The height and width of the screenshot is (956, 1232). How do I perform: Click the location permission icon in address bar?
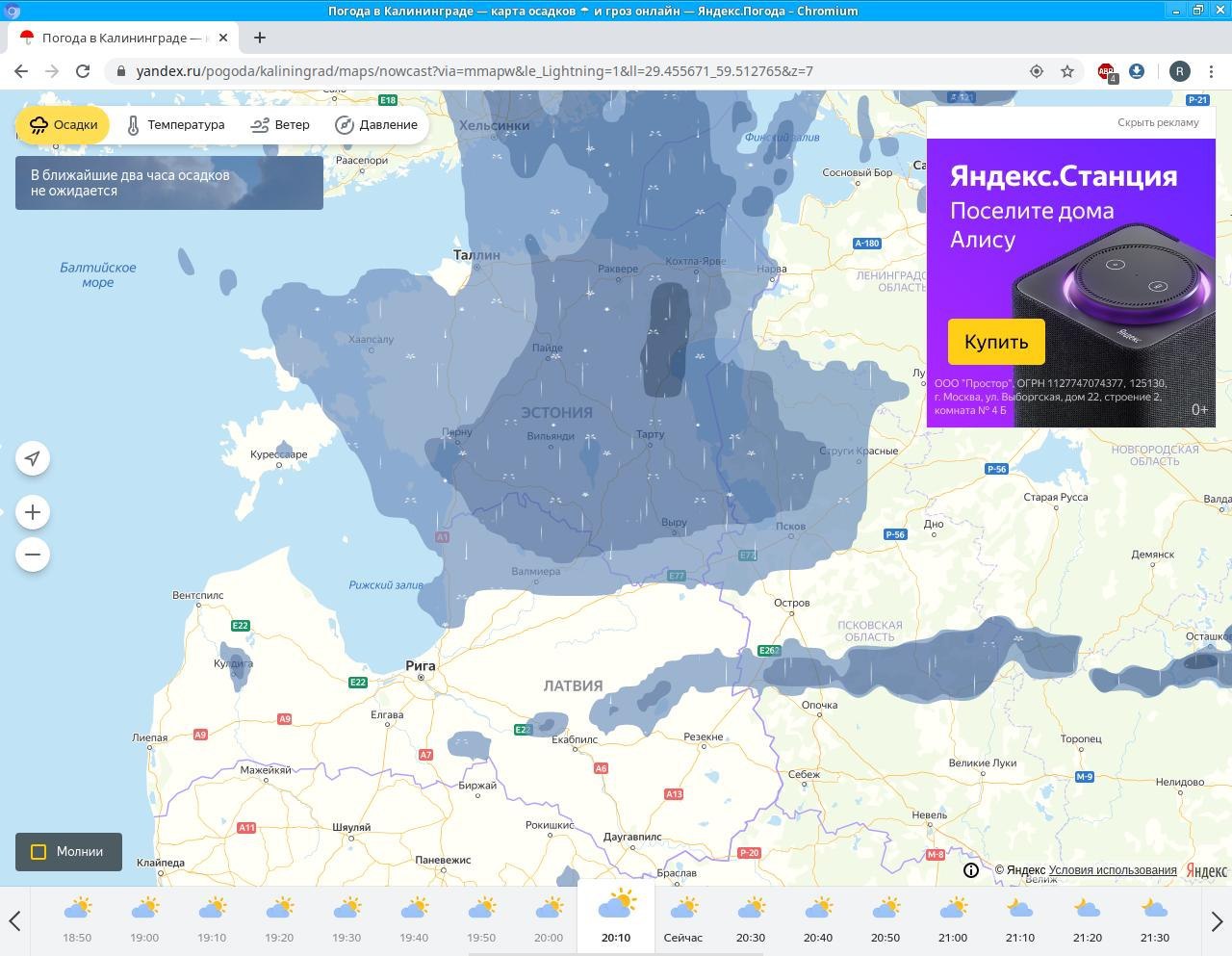pos(1037,71)
